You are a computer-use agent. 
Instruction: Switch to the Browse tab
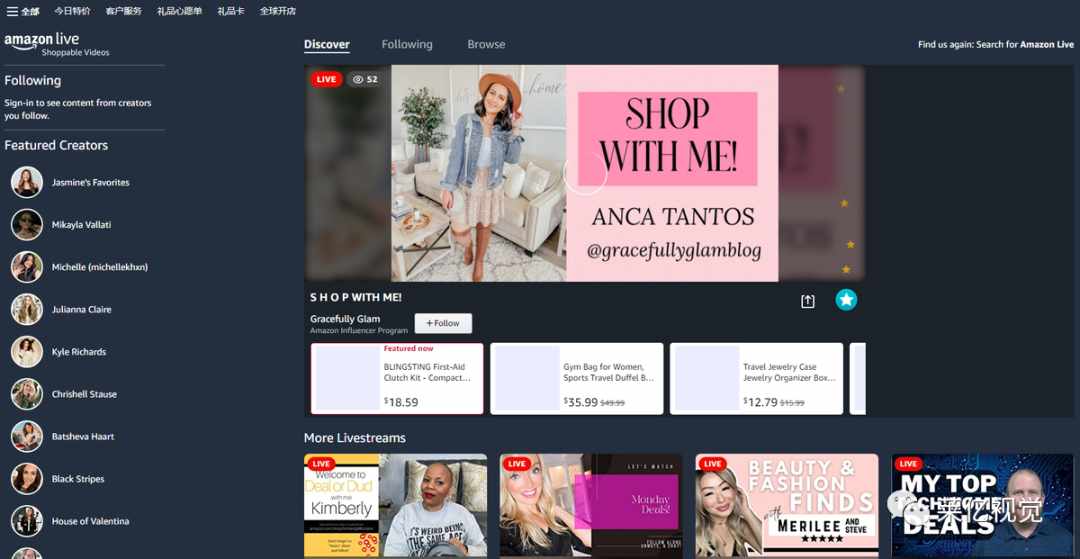tap(486, 44)
